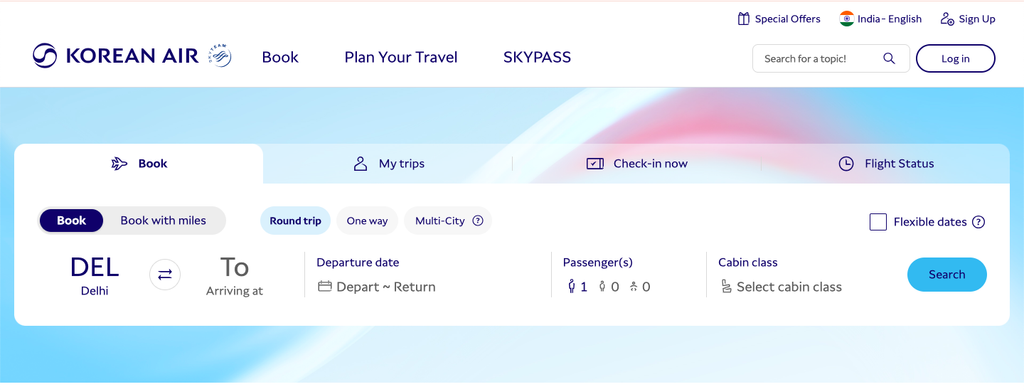Select the One way trip option

pos(367,221)
